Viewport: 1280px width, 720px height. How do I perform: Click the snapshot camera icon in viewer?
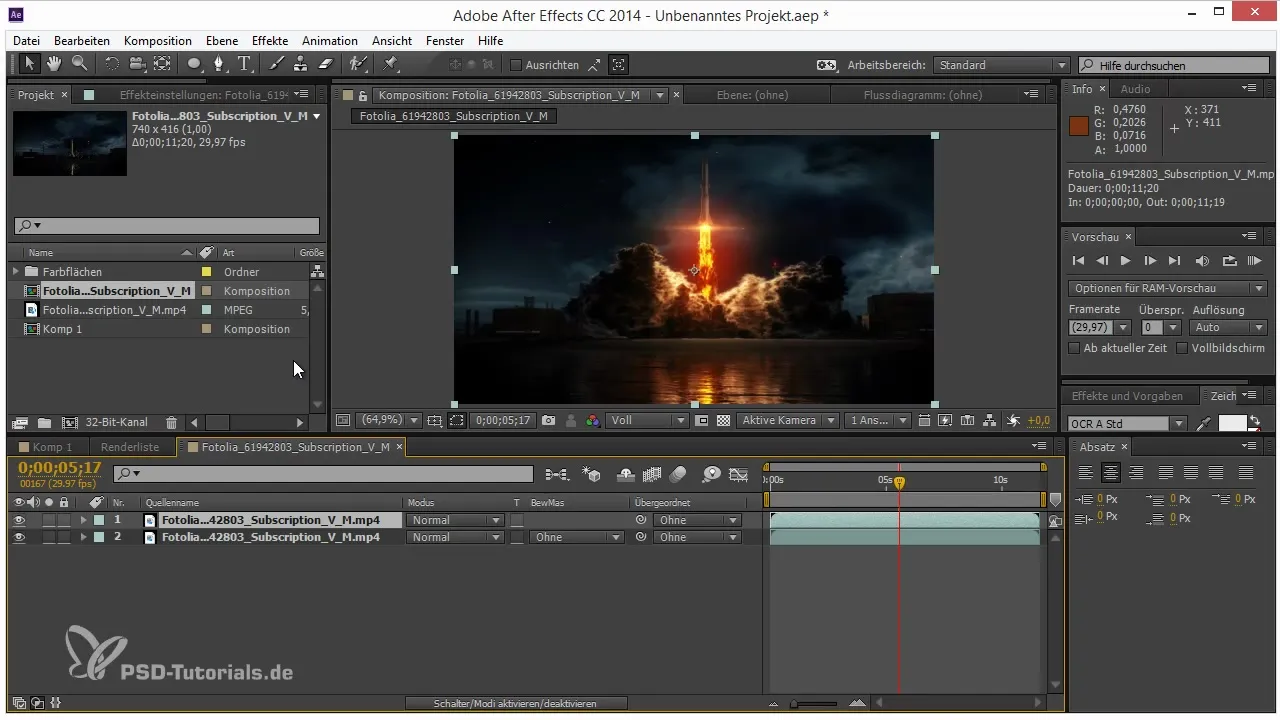(548, 421)
